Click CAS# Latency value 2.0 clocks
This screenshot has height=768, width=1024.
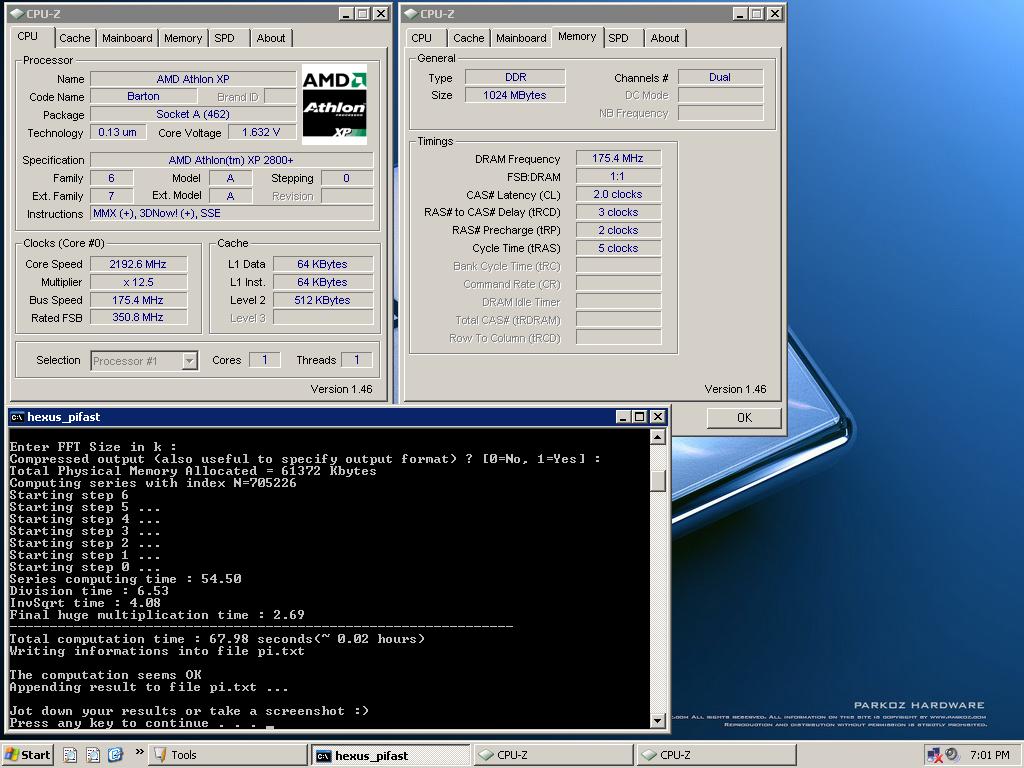pos(618,195)
